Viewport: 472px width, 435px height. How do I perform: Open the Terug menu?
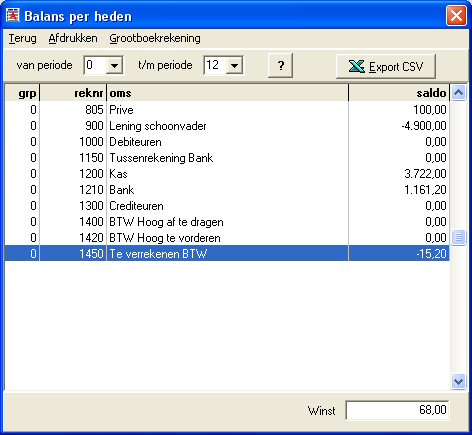[x=22, y=38]
